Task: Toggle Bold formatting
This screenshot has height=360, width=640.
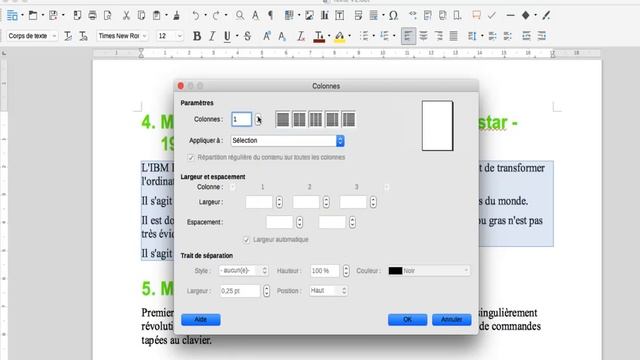Action: (197, 36)
